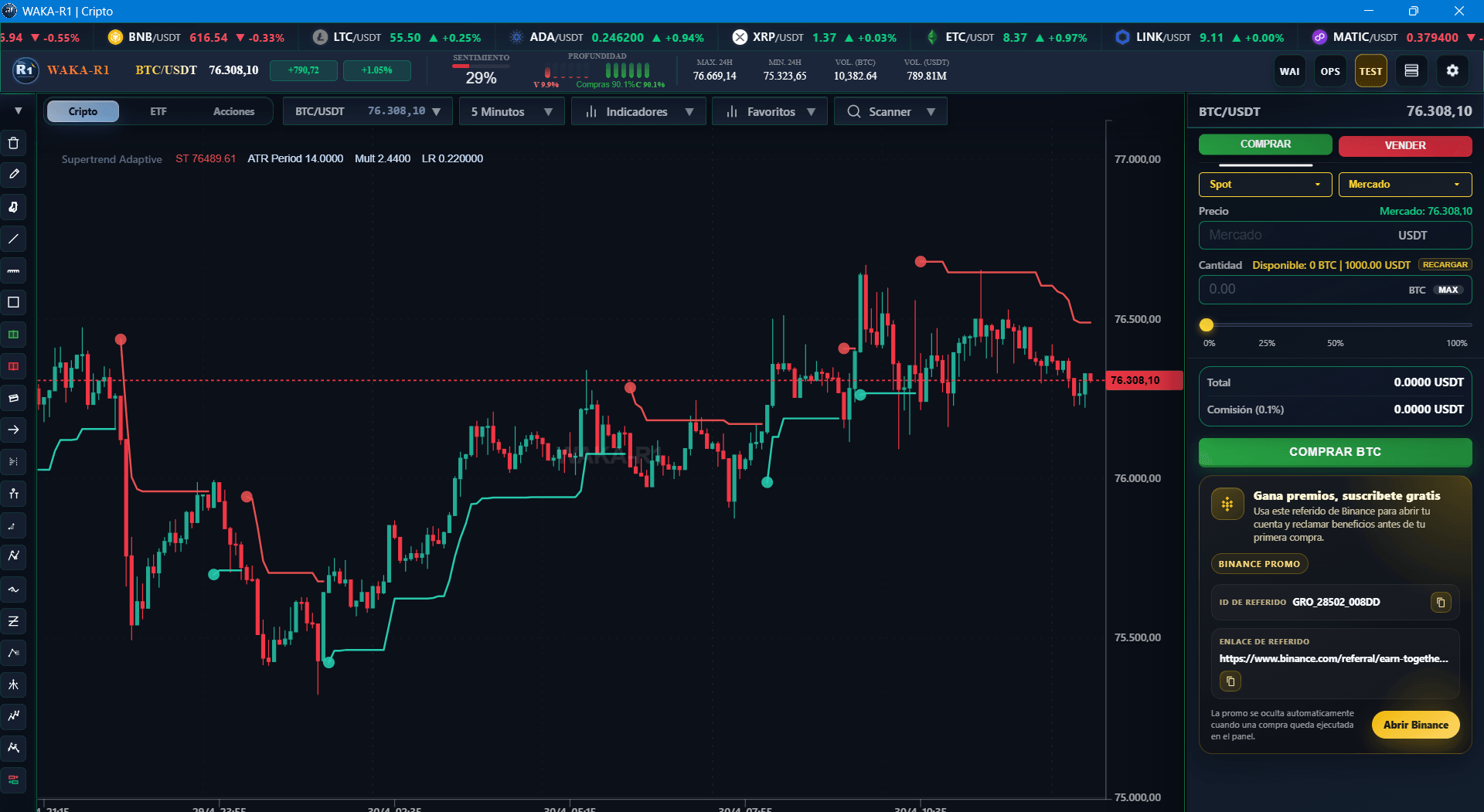Open the Mercado order type dropdown
The height and width of the screenshot is (812, 1484).
(1405, 184)
